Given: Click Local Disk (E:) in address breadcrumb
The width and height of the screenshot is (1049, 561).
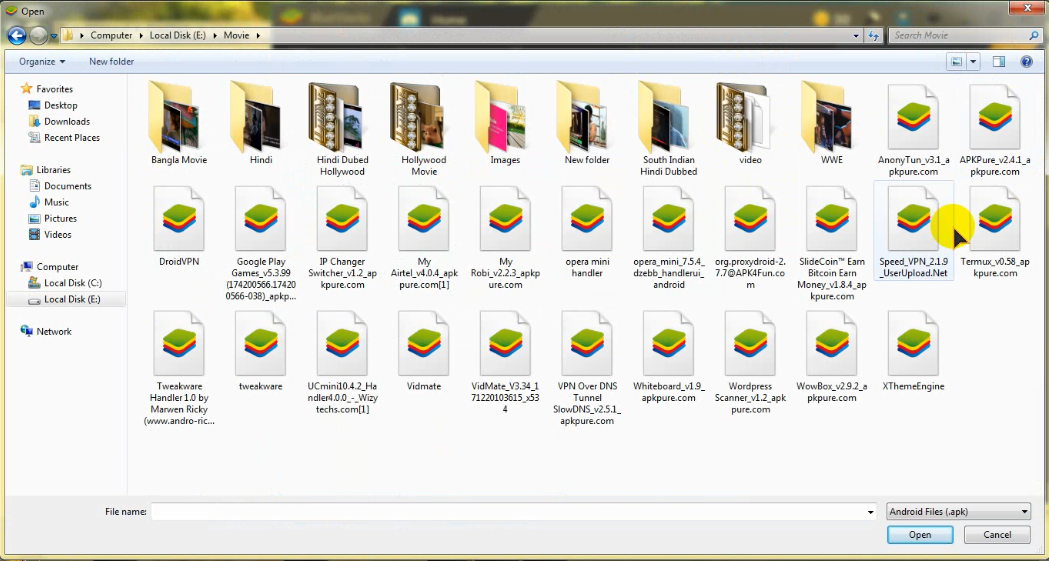Looking at the screenshot, I should 178,35.
